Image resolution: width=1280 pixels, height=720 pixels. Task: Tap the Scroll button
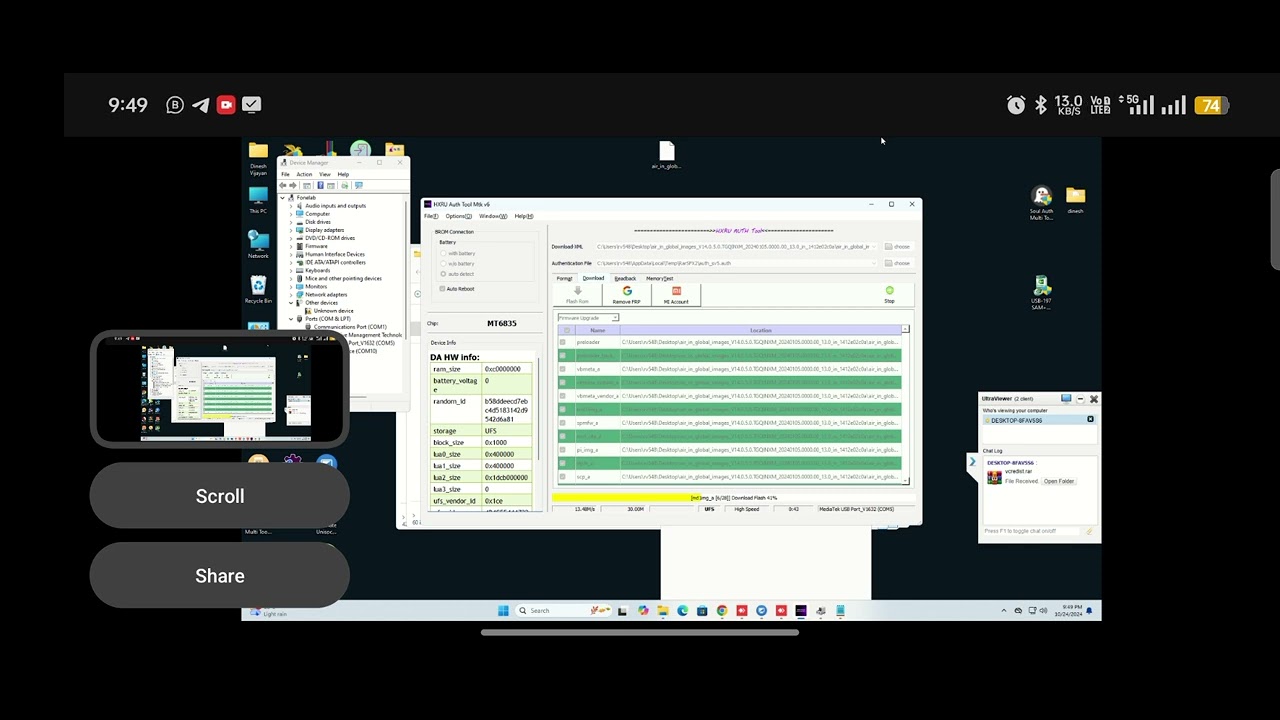tap(219, 496)
